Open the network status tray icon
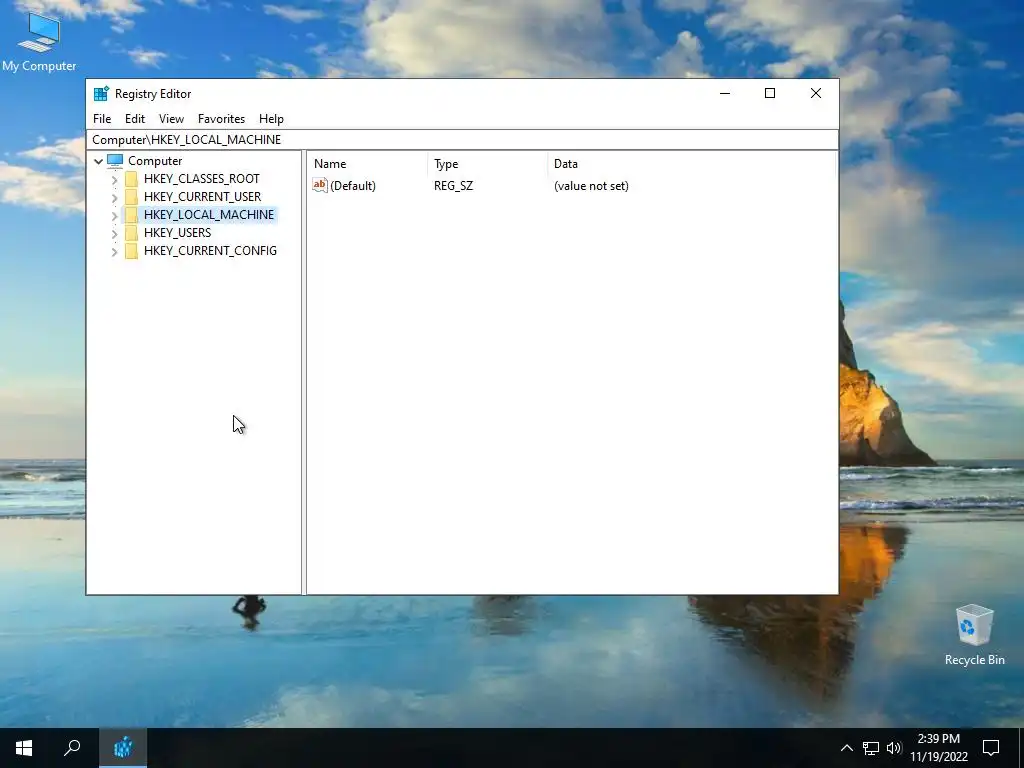This screenshot has height=768, width=1024. click(x=871, y=748)
